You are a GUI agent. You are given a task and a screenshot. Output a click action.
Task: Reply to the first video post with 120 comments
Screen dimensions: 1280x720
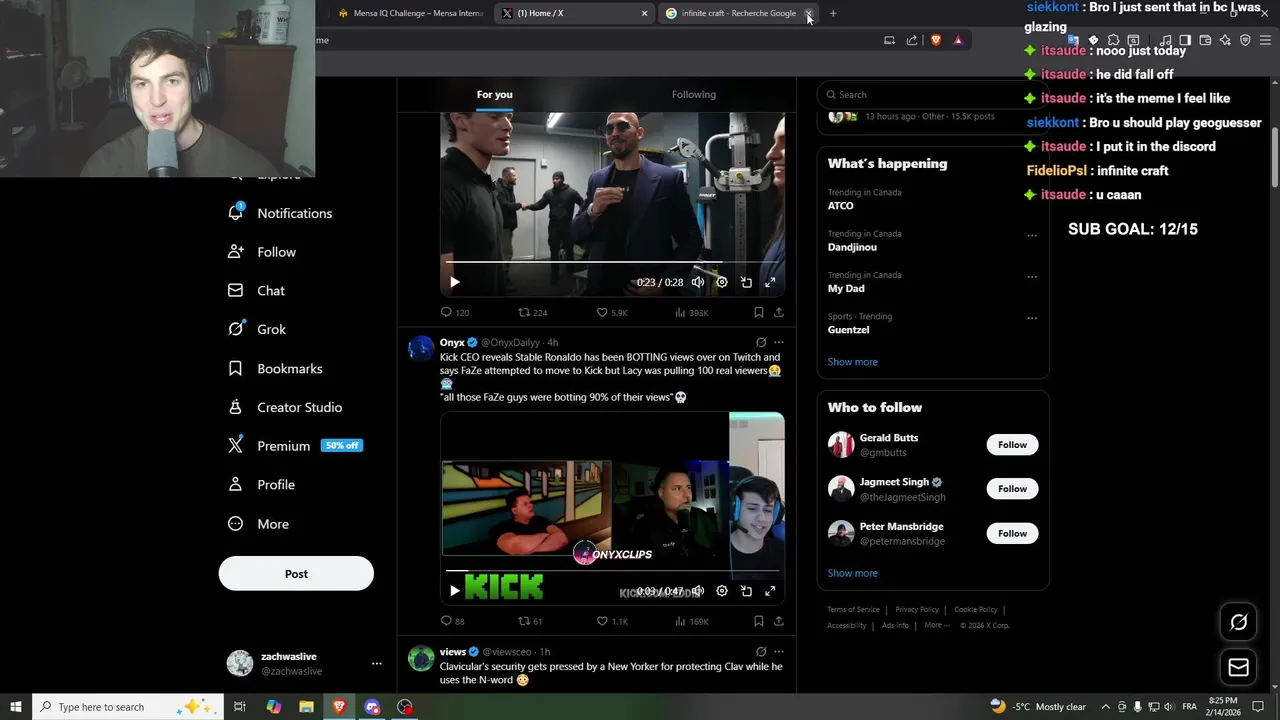point(455,313)
